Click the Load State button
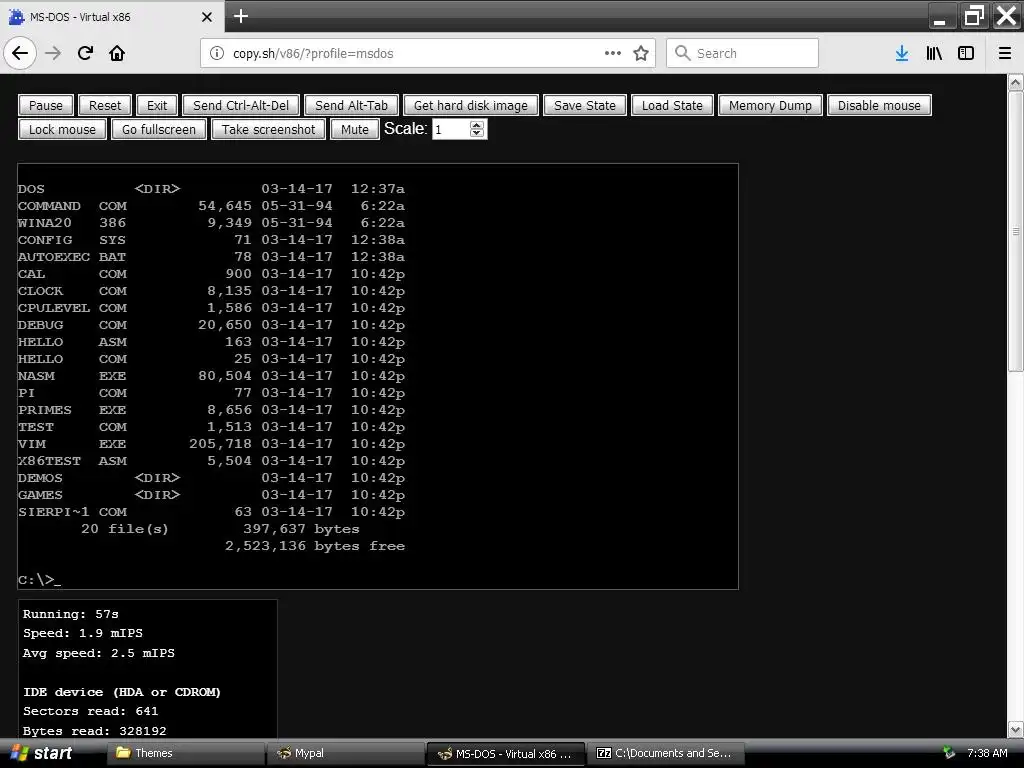Image resolution: width=1024 pixels, height=768 pixels. pos(672,105)
